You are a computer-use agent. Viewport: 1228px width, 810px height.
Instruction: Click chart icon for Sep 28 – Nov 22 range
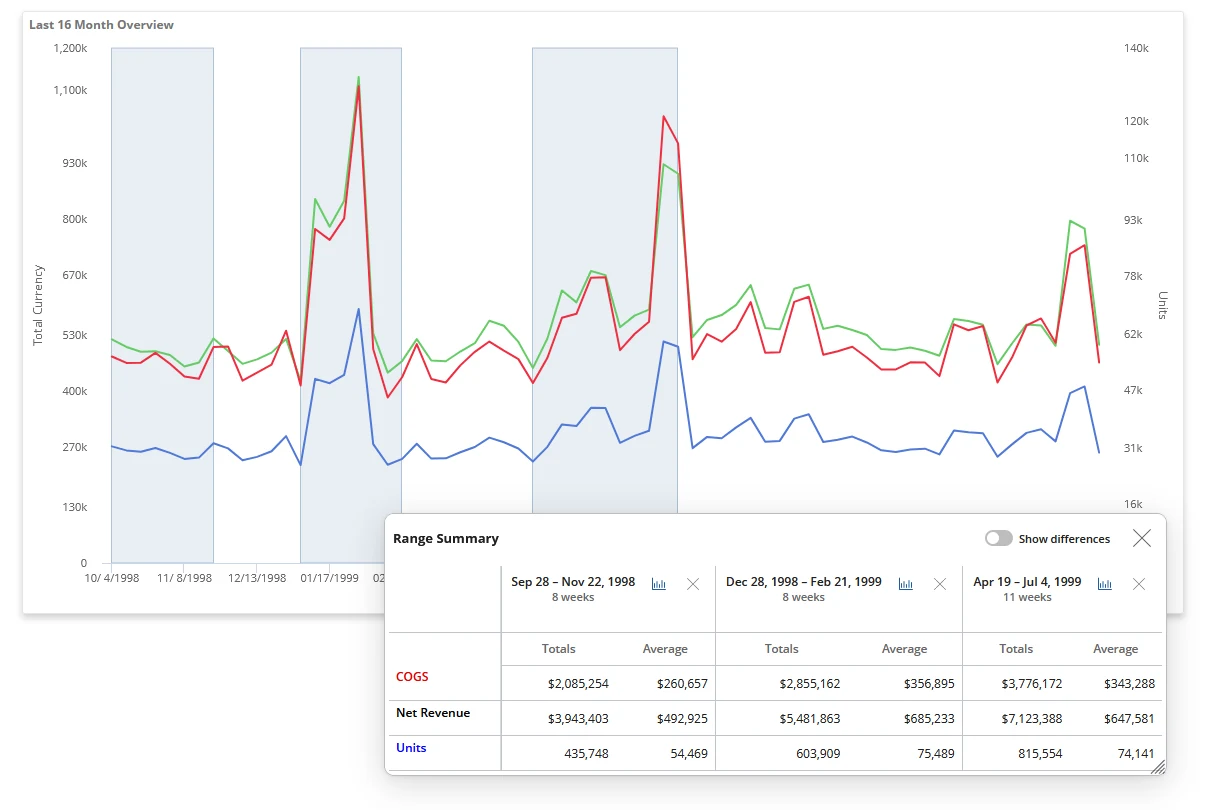[x=659, y=584]
